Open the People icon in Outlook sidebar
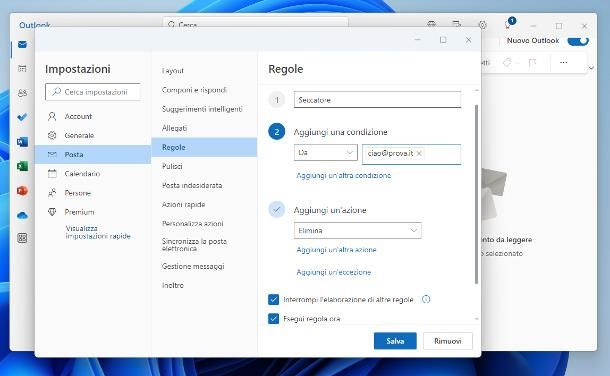Viewport: 610px width, 376px height. [22, 93]
